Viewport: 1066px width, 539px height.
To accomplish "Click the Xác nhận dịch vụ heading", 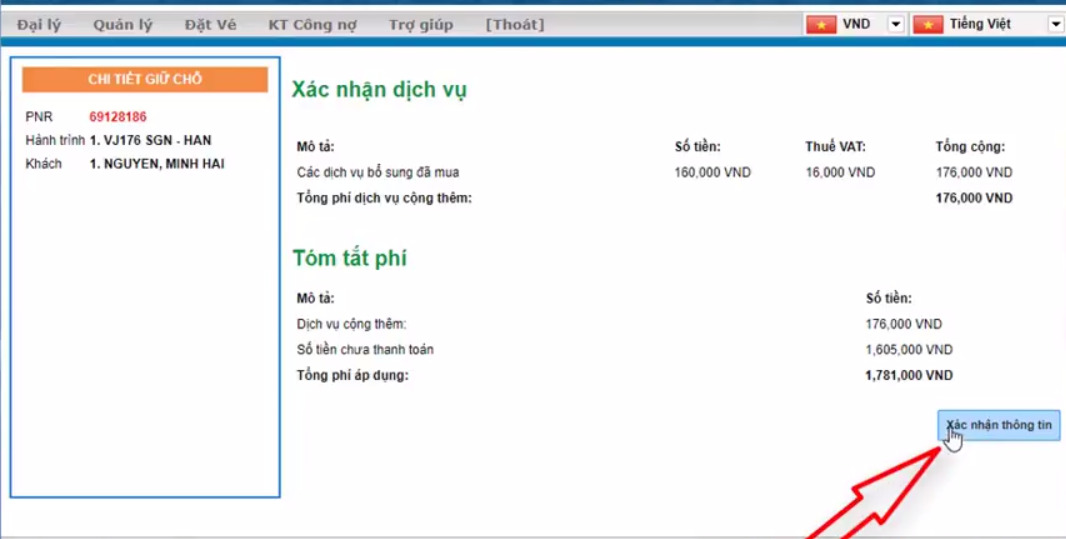I will coord(379,90).
